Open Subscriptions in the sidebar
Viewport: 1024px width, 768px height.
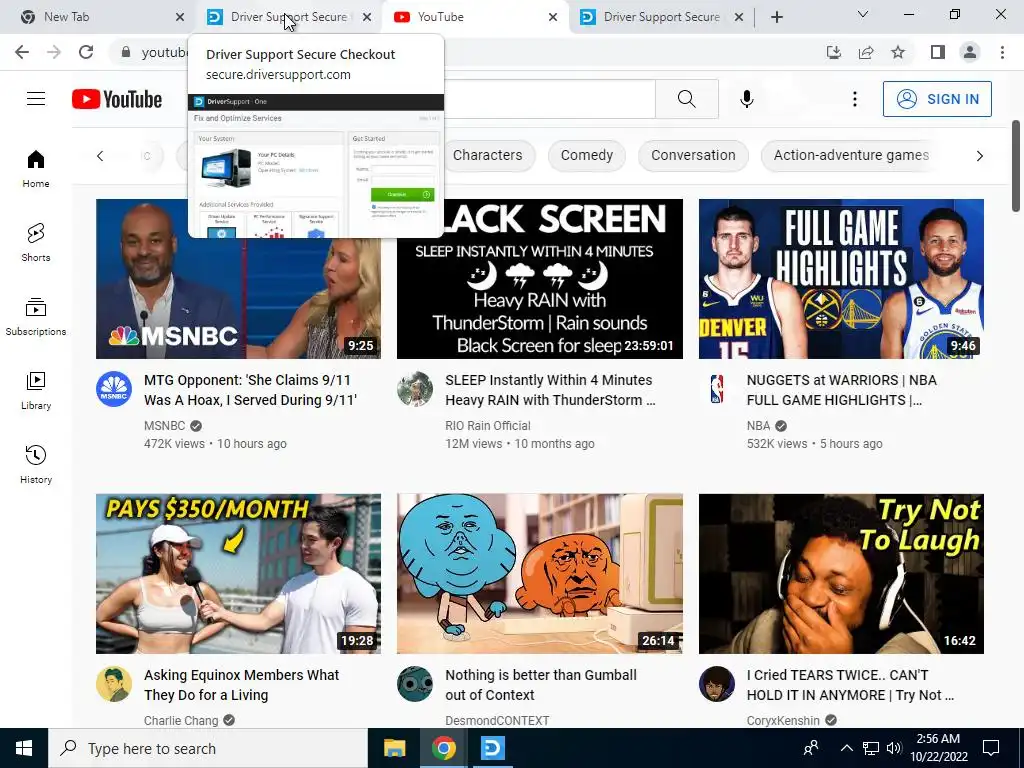click(x=36, y=317)
